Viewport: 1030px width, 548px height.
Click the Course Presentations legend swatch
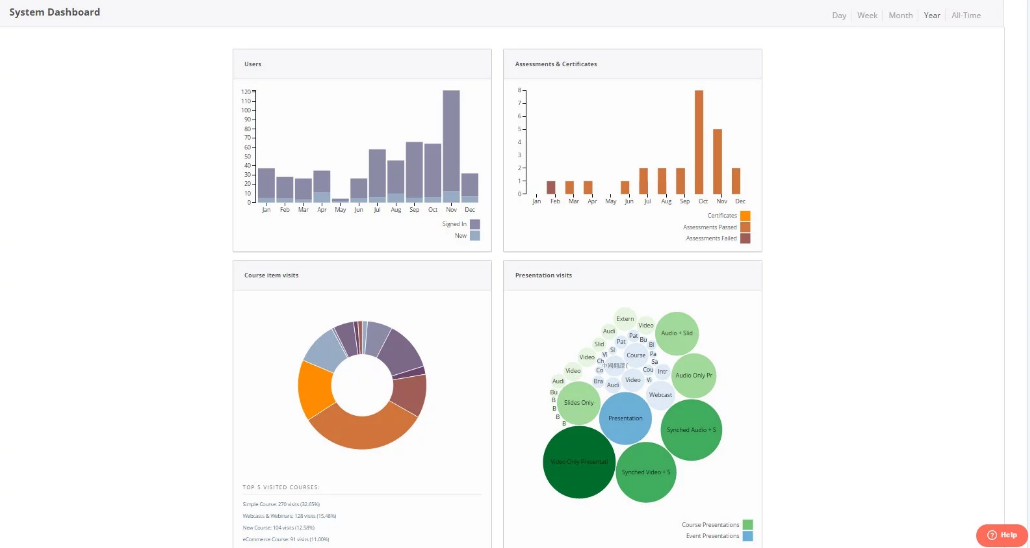pos(747,524)
